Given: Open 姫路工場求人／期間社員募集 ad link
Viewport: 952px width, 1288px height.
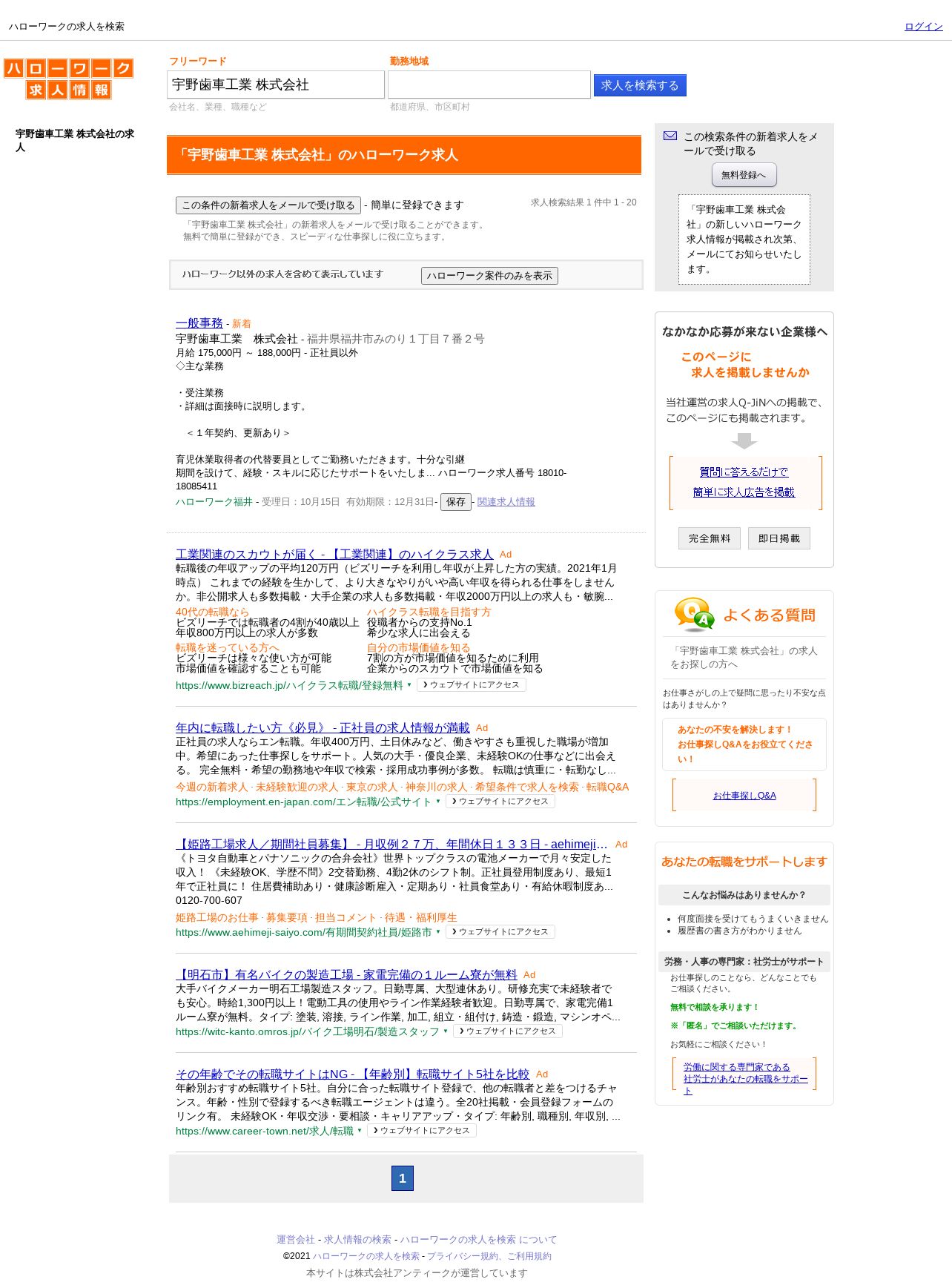Looking at the screenshot, I should (x=391, y=844).
